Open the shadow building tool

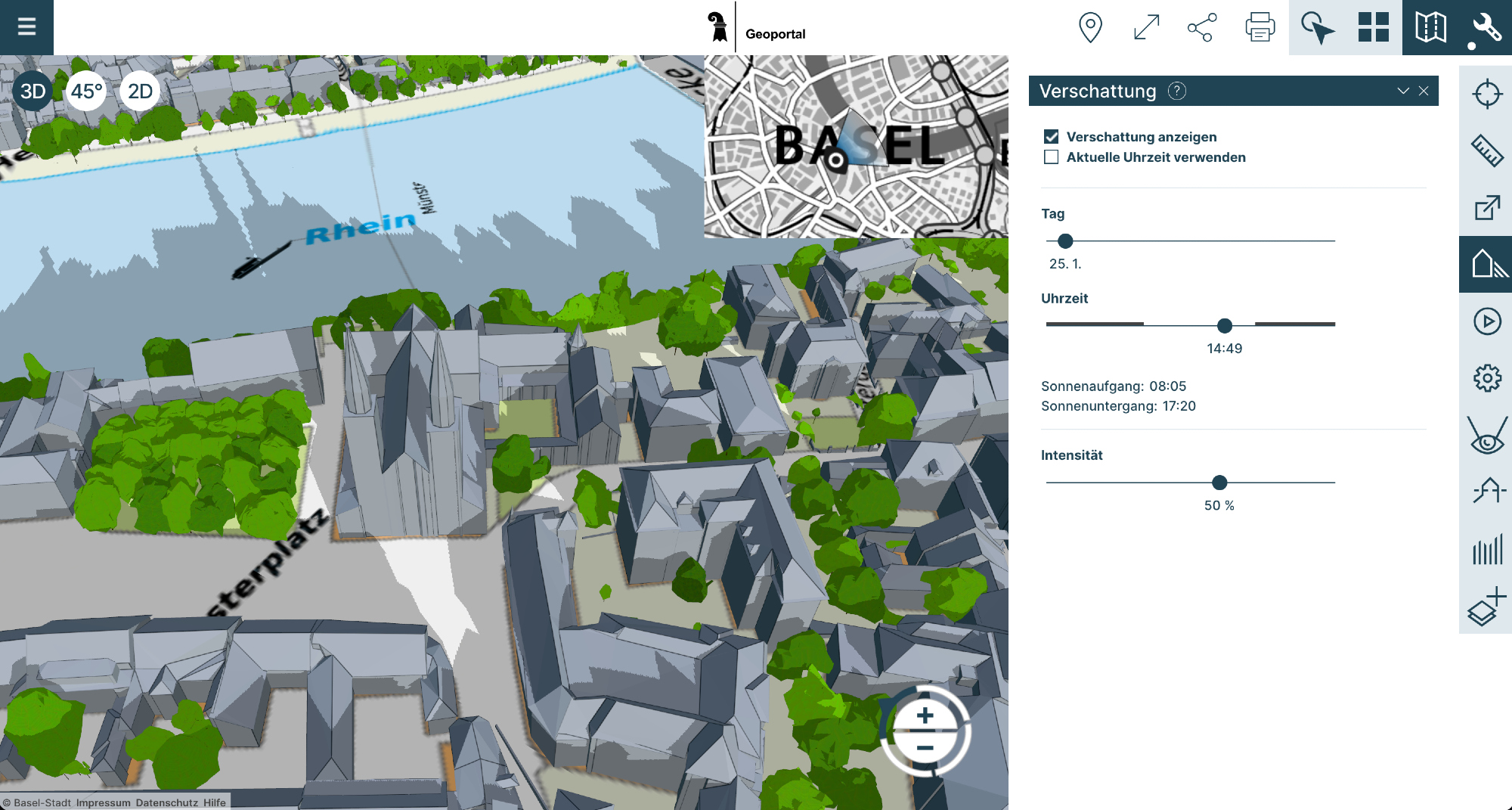tap(1486, 265)
